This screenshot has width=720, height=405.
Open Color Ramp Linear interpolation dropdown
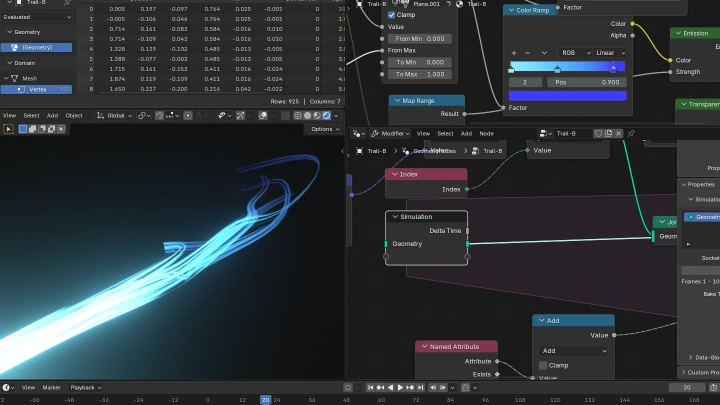610,53
